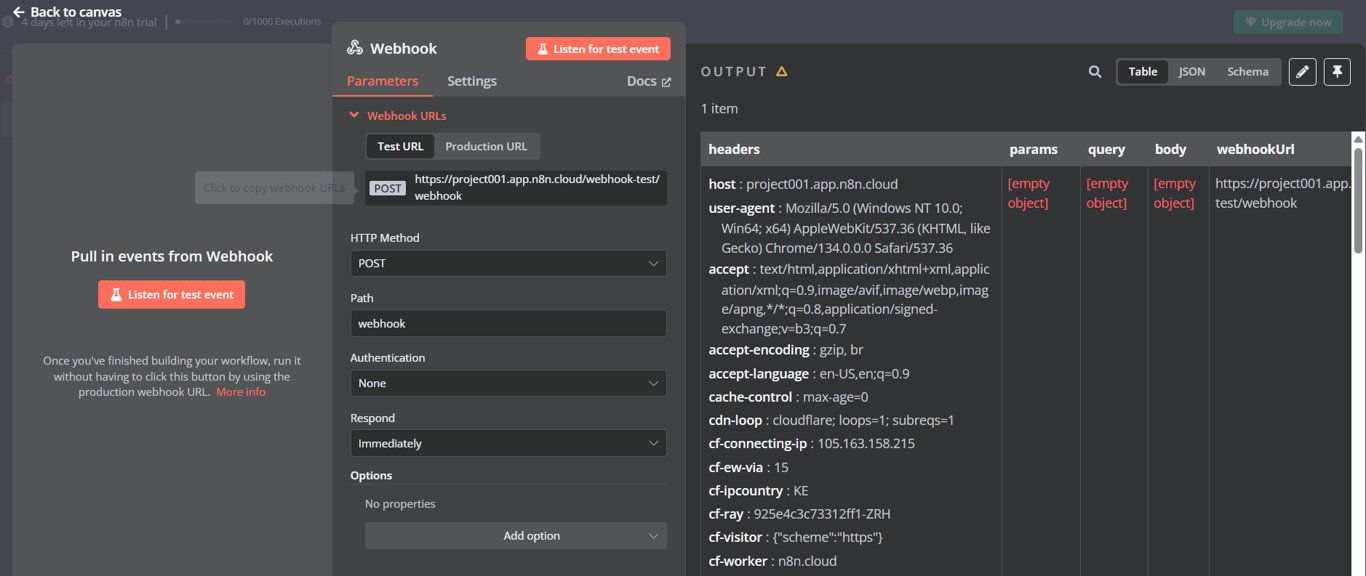Click the info icon near the trial banner

pyautogui.click(x=8, y=22)
